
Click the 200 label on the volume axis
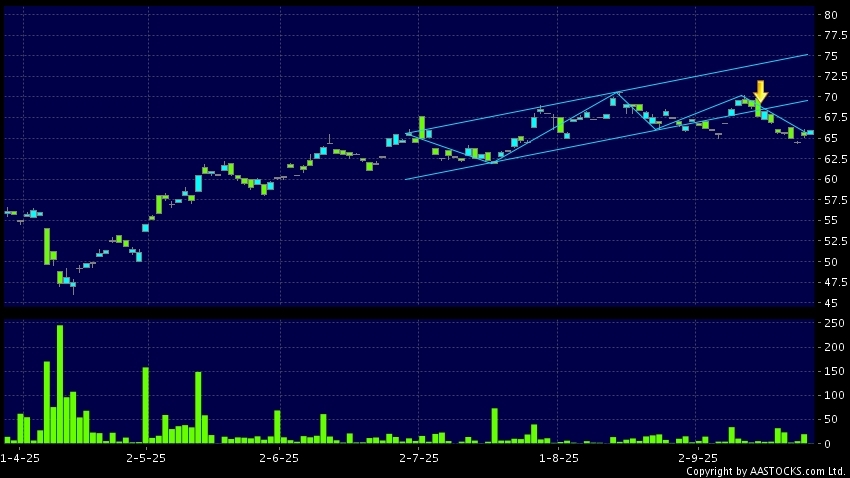[x=834, y=347]
